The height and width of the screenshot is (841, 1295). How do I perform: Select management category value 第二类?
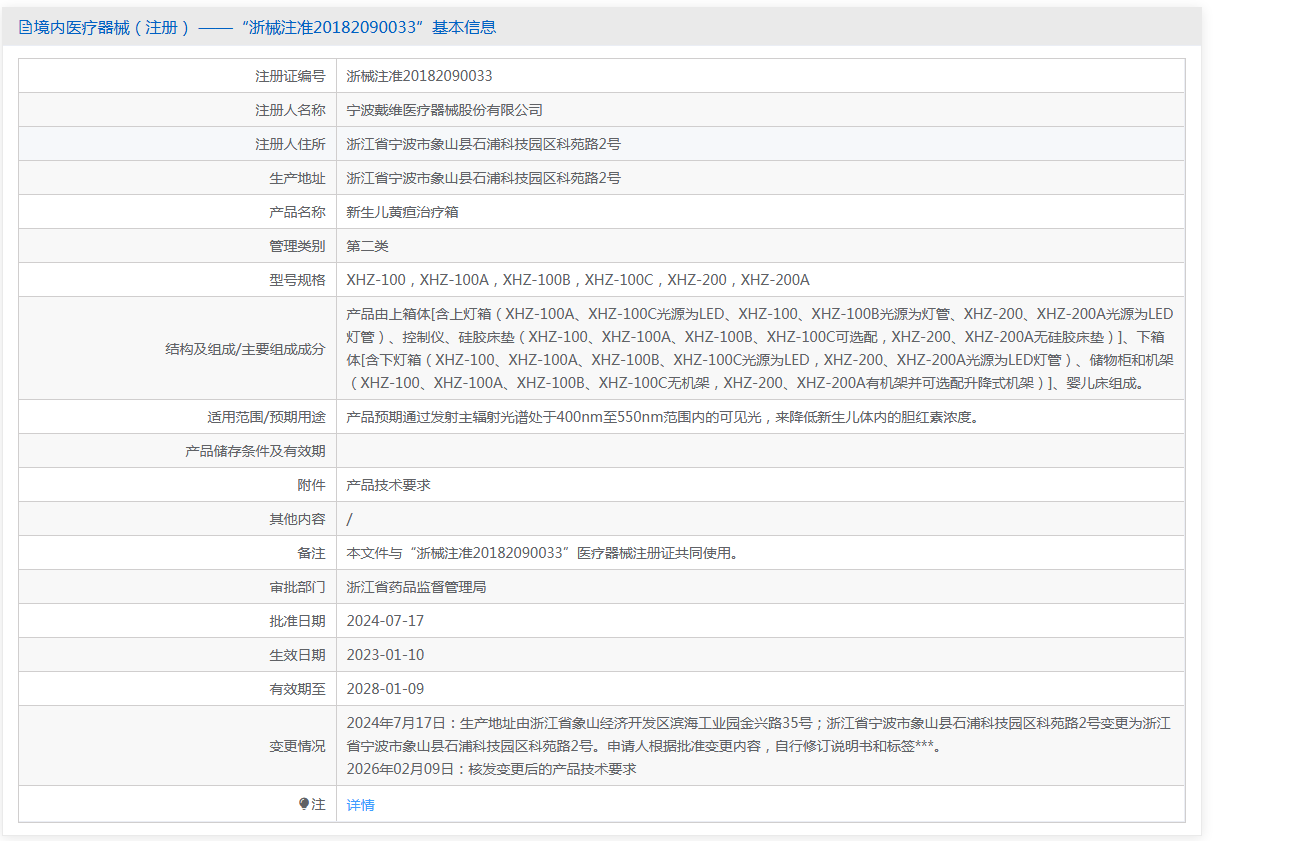pos(367,246)
